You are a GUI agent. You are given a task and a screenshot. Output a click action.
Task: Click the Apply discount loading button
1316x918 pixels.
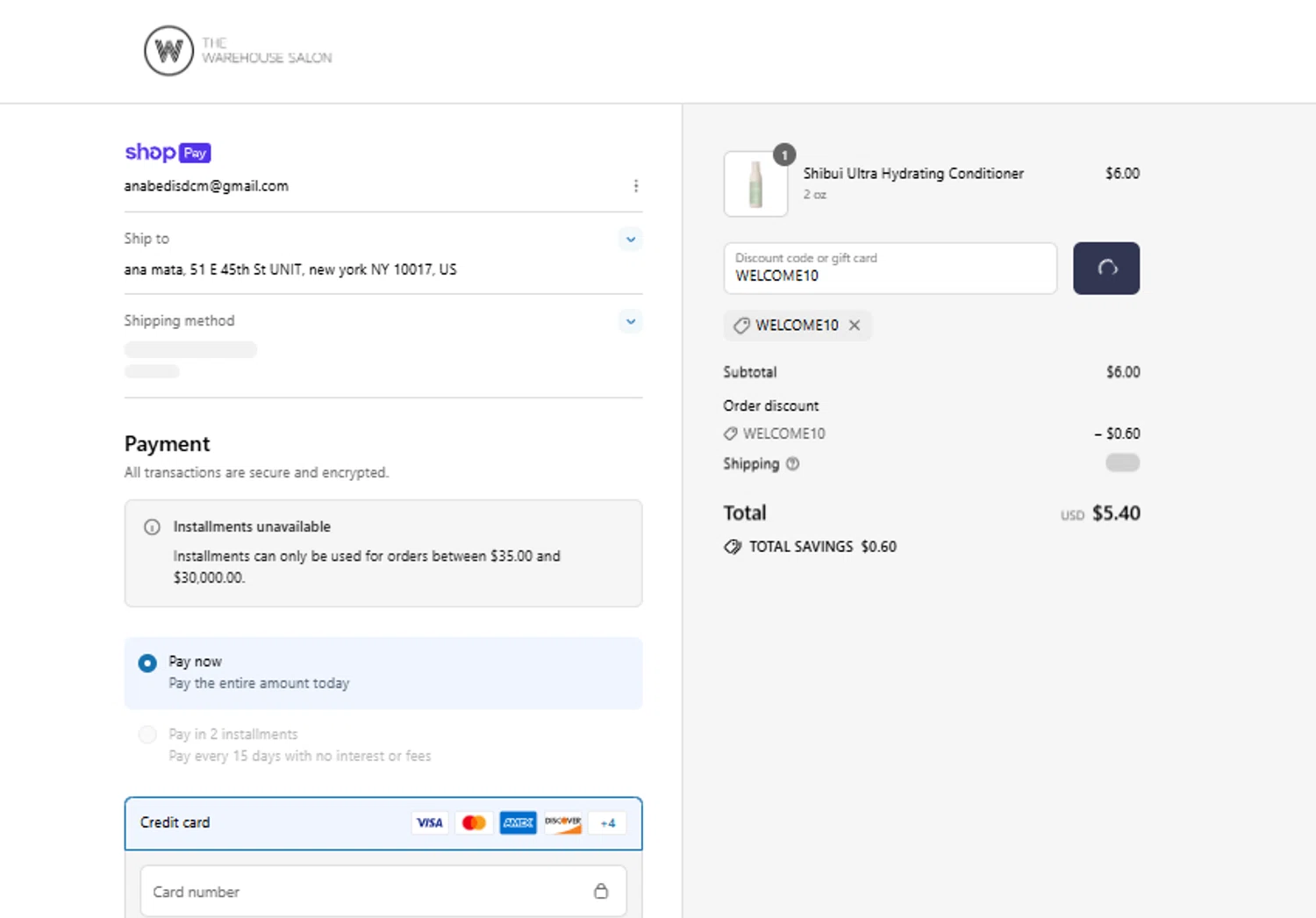pos(1106,268)
